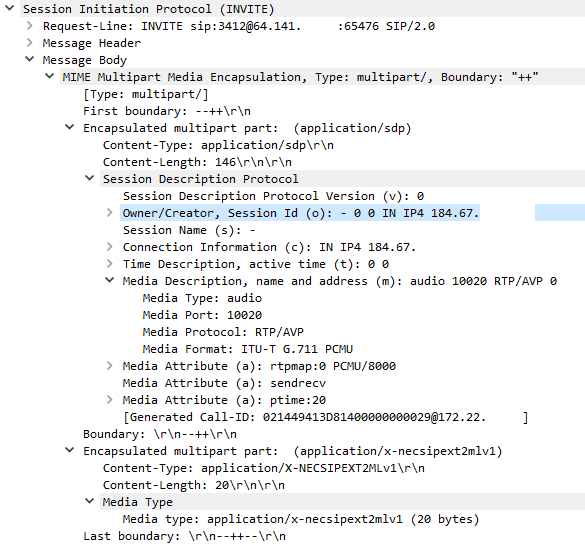Viewport: 585px width, 544px height.
Task: Select the Media Attribute ptime:20 line
Action: point(224,400)
